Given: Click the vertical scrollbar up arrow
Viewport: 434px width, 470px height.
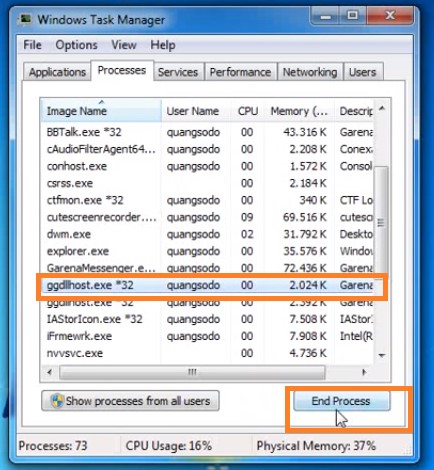Looking at the screenshot, I should click(382, 108).
